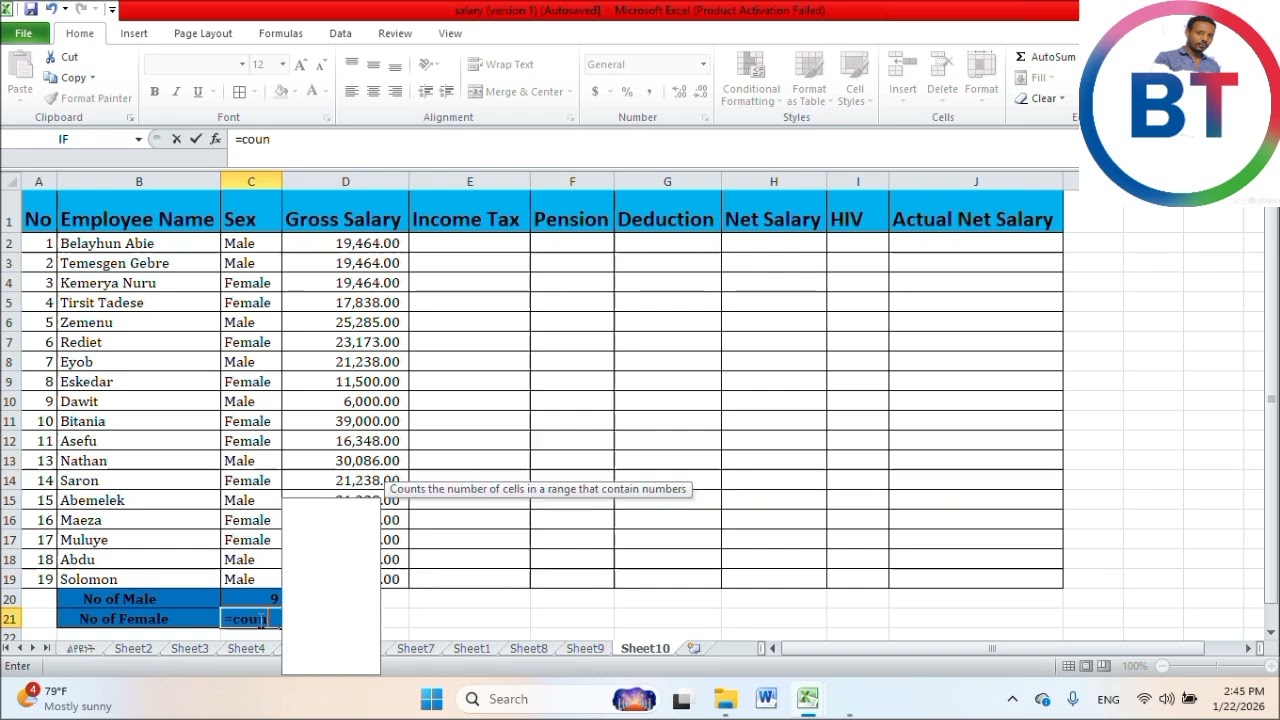Click Increase Decimal icon
Viewport: 1280px width, 720px height.
[679, 92]
